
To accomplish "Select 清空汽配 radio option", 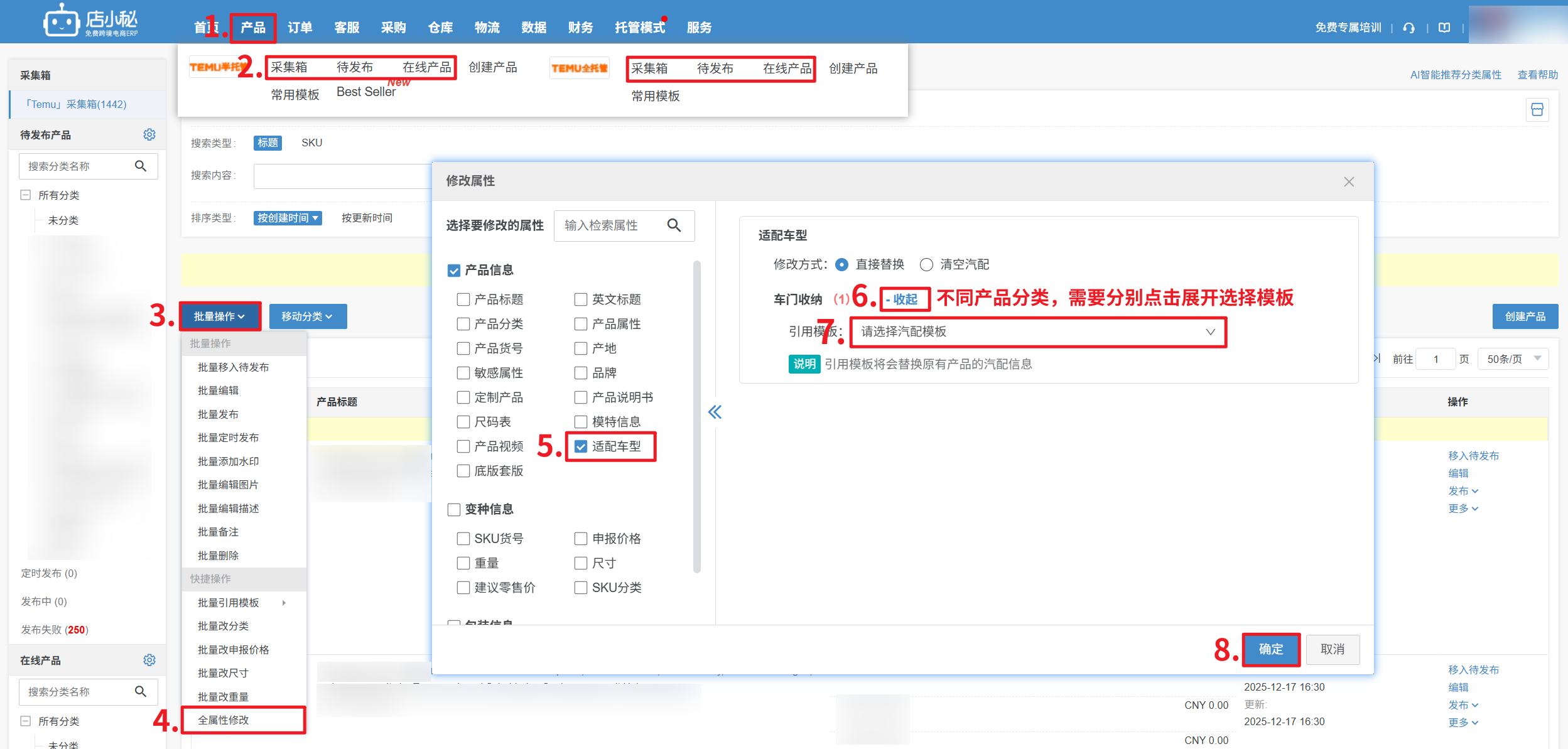I will point(926,264).
